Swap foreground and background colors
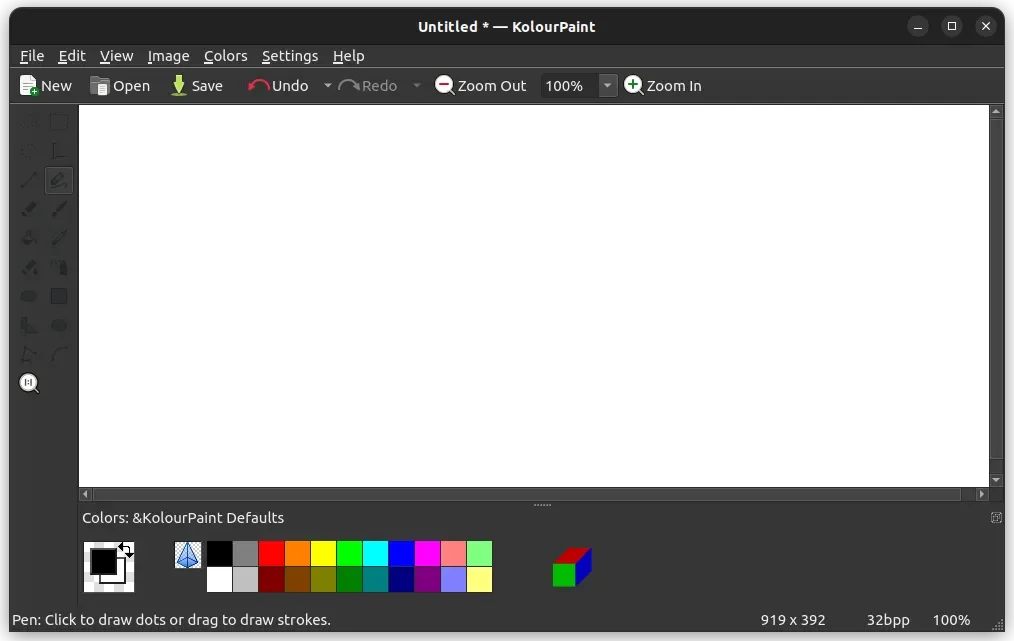This screenshot has height=641, width=1014. tap(126, 550)
